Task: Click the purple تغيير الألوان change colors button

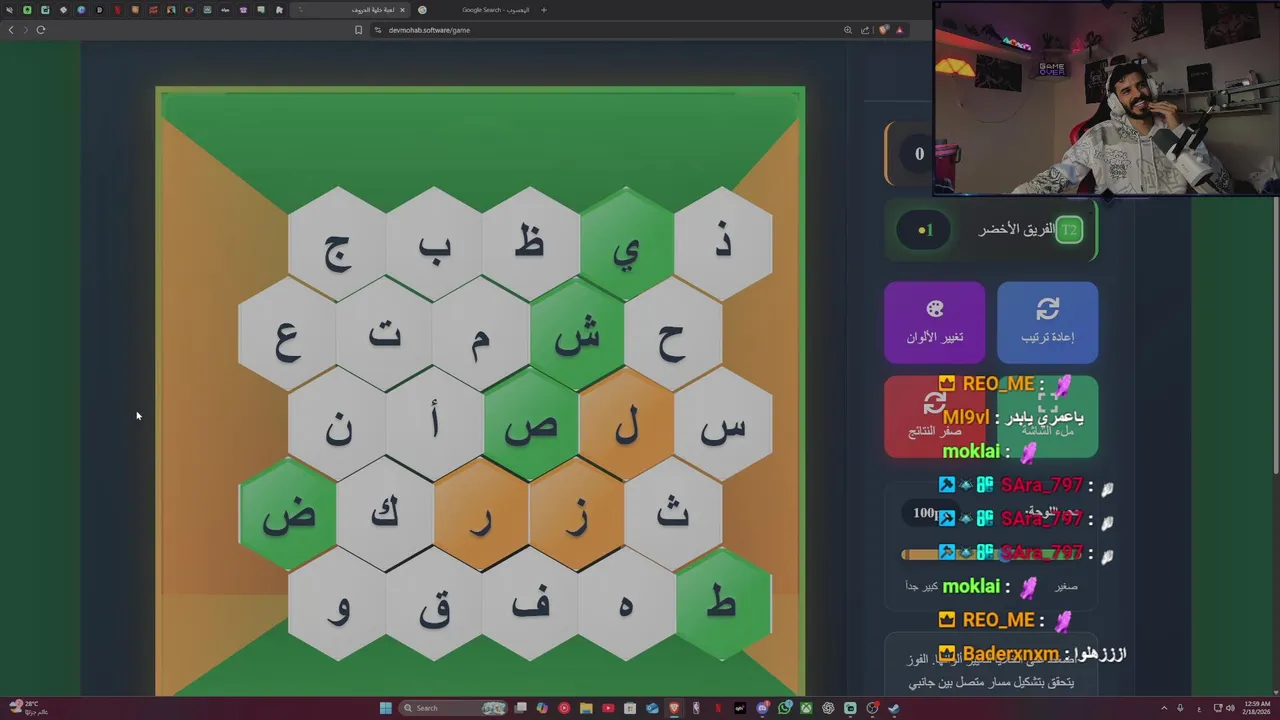Action: click(x=935, y=322)
